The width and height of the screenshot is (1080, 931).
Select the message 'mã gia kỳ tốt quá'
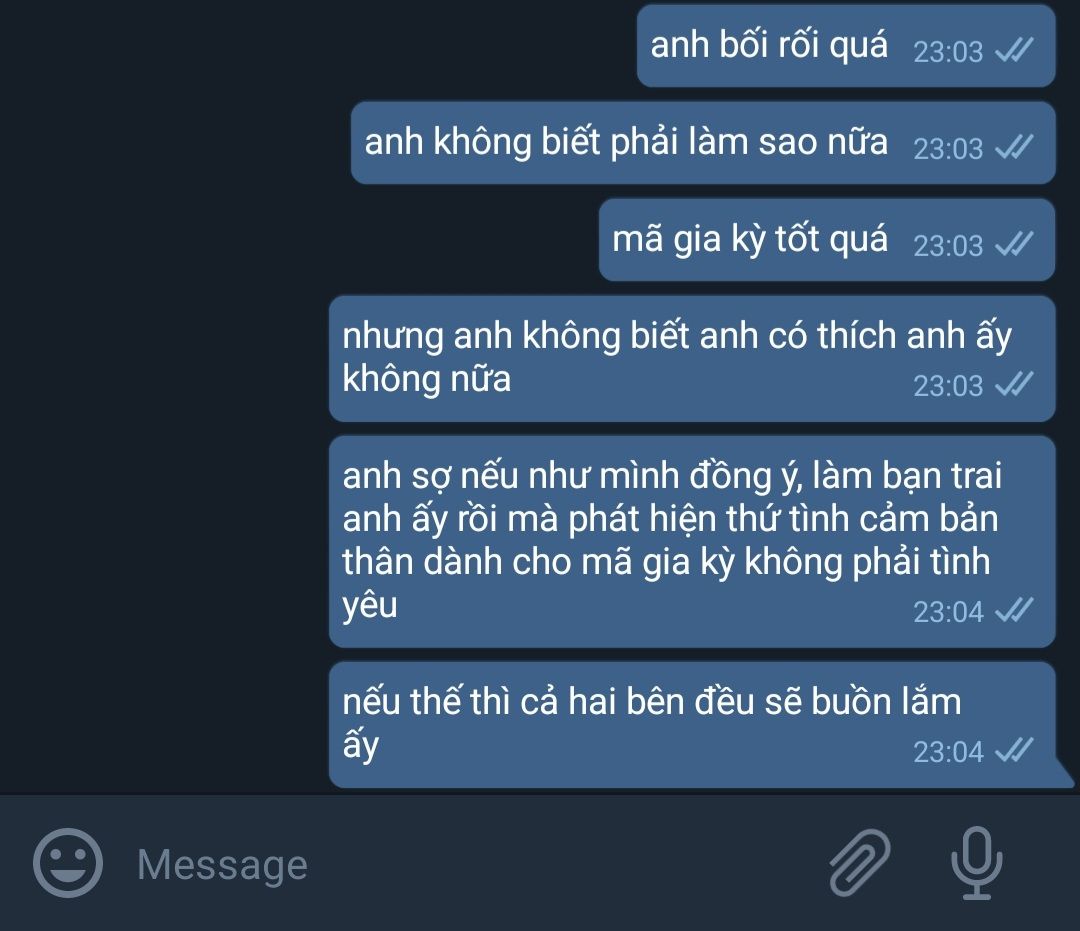(827, 240)
